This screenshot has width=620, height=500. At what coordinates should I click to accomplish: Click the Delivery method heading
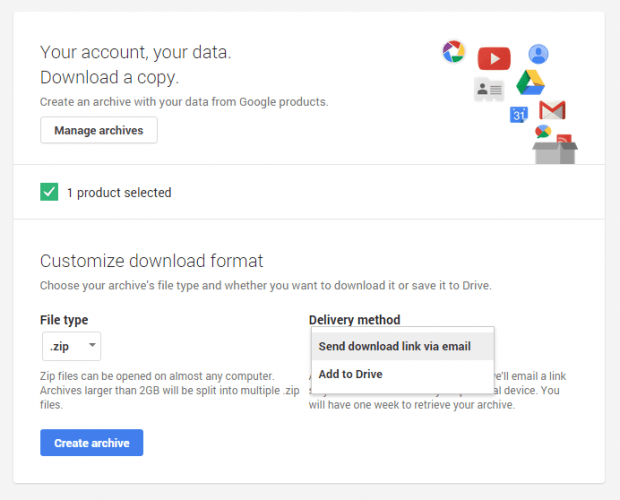coord(354,320)
